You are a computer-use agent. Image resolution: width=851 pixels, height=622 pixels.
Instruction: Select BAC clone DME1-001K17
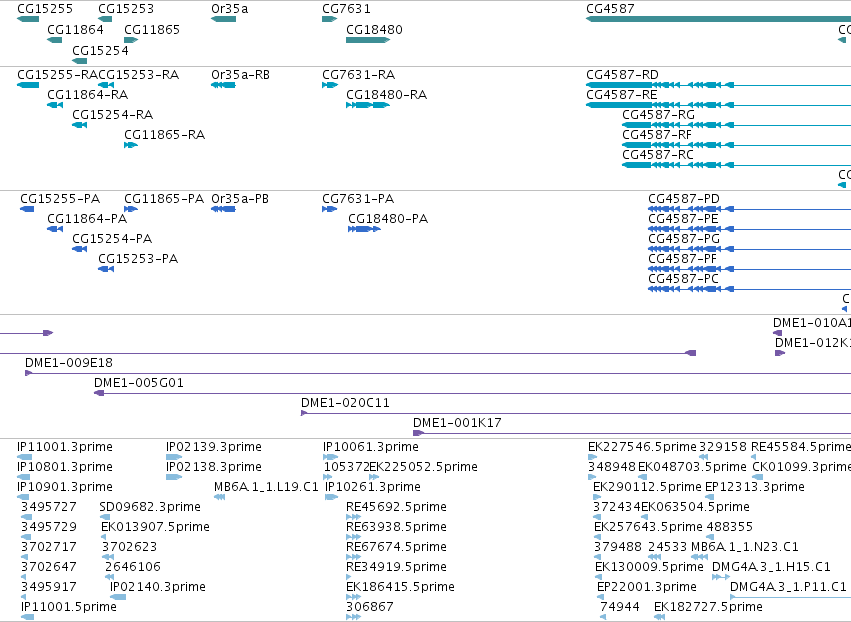(632, 433)
